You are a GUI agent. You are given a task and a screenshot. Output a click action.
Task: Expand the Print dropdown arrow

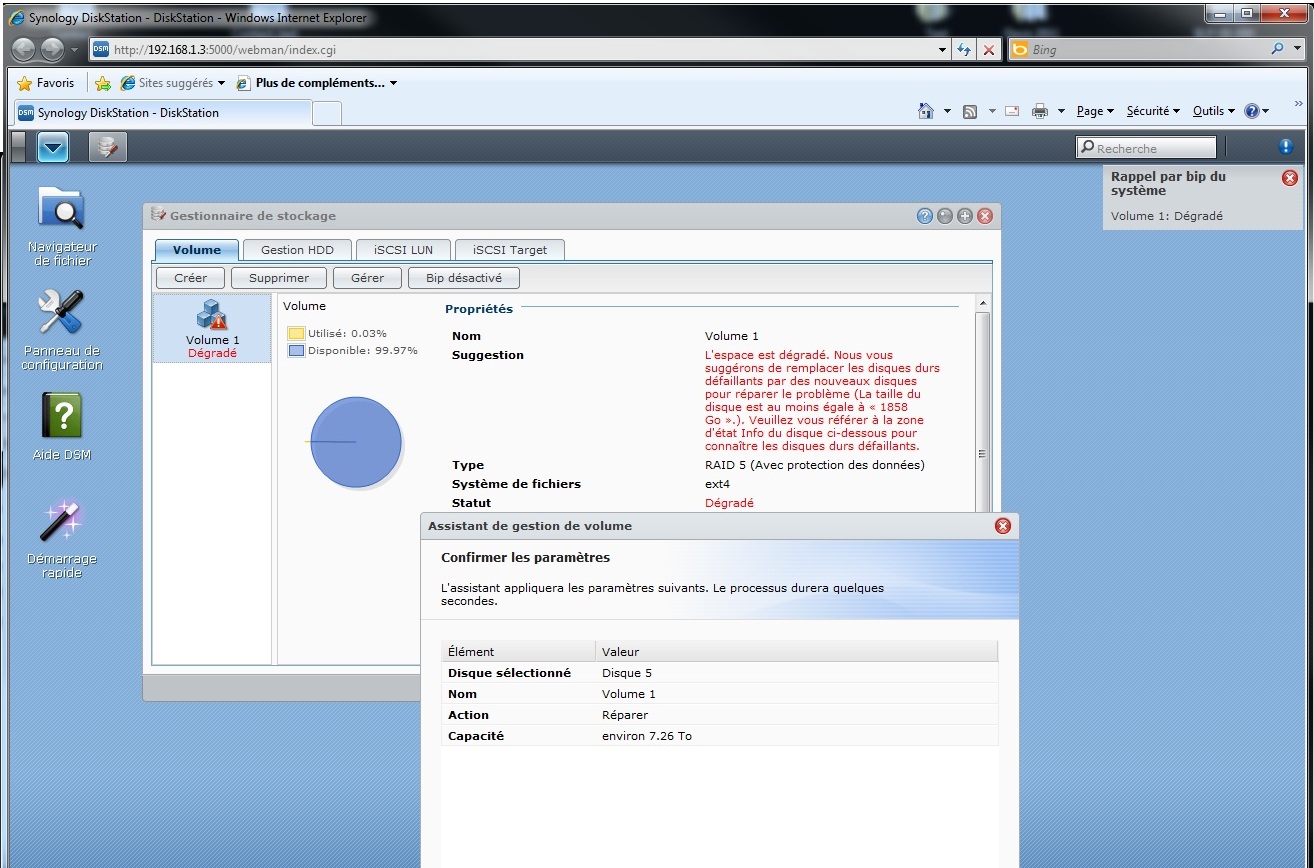click(x=1061, y=111)
